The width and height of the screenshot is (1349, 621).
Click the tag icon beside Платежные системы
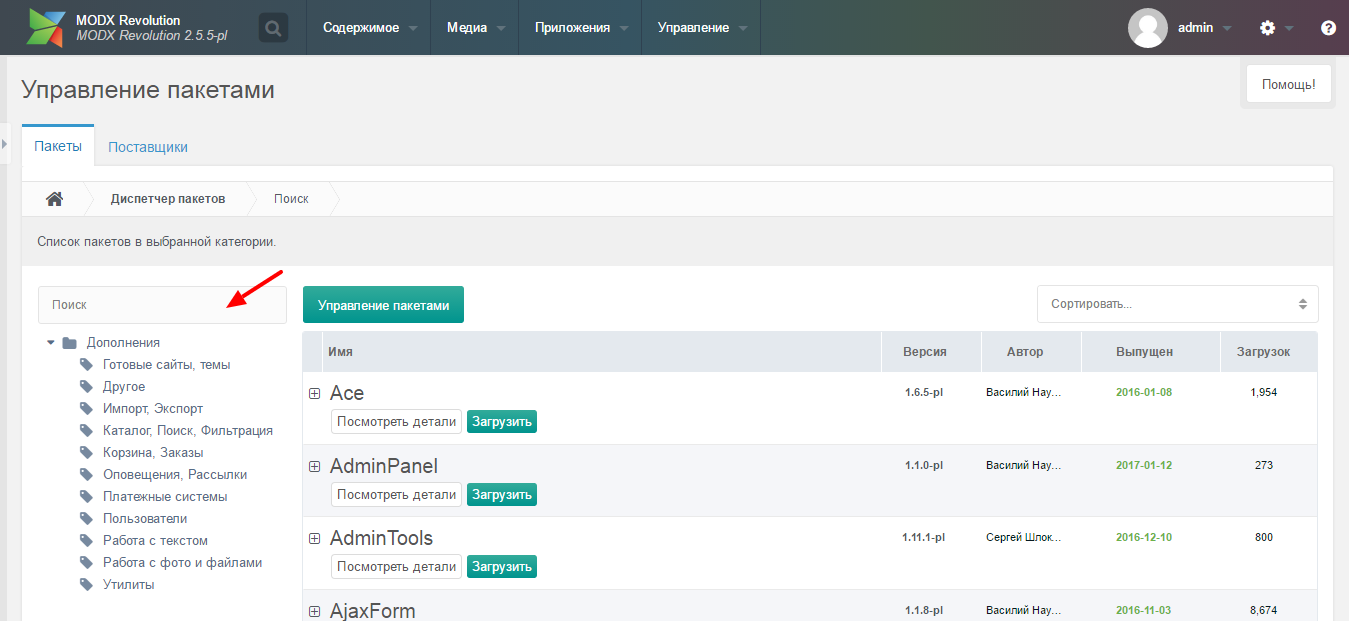(86, 497)
